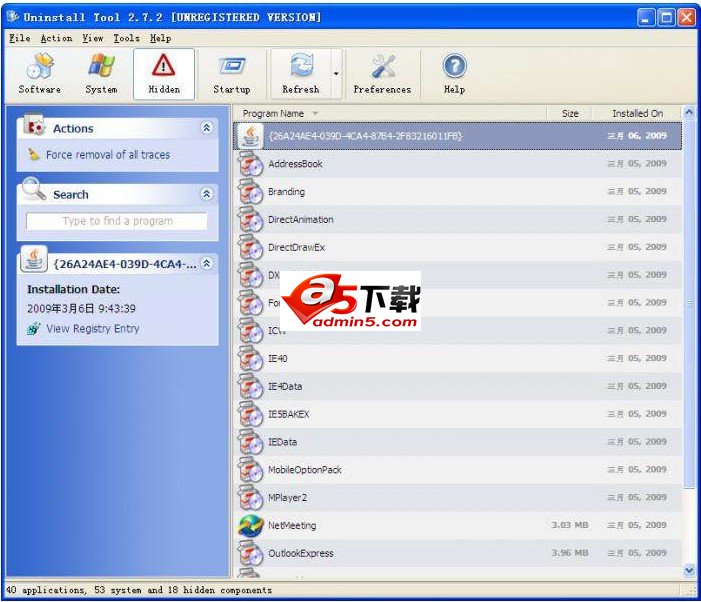Viewport: 701px width, 602px height.
Task: Select the Hidden components toolbar button
Action: 164,74
